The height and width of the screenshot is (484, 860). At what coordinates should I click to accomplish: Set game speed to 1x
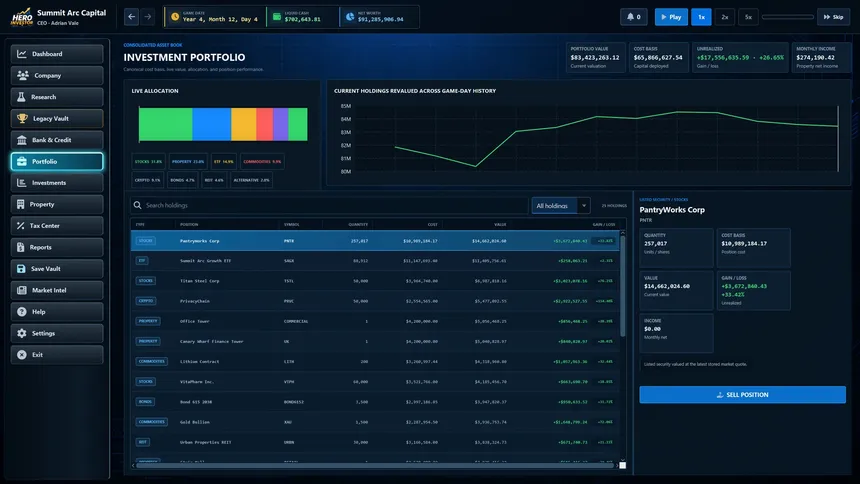click(701, 17)
